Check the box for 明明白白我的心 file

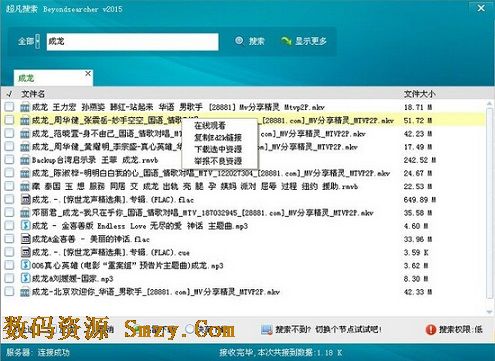click(9, 173)
